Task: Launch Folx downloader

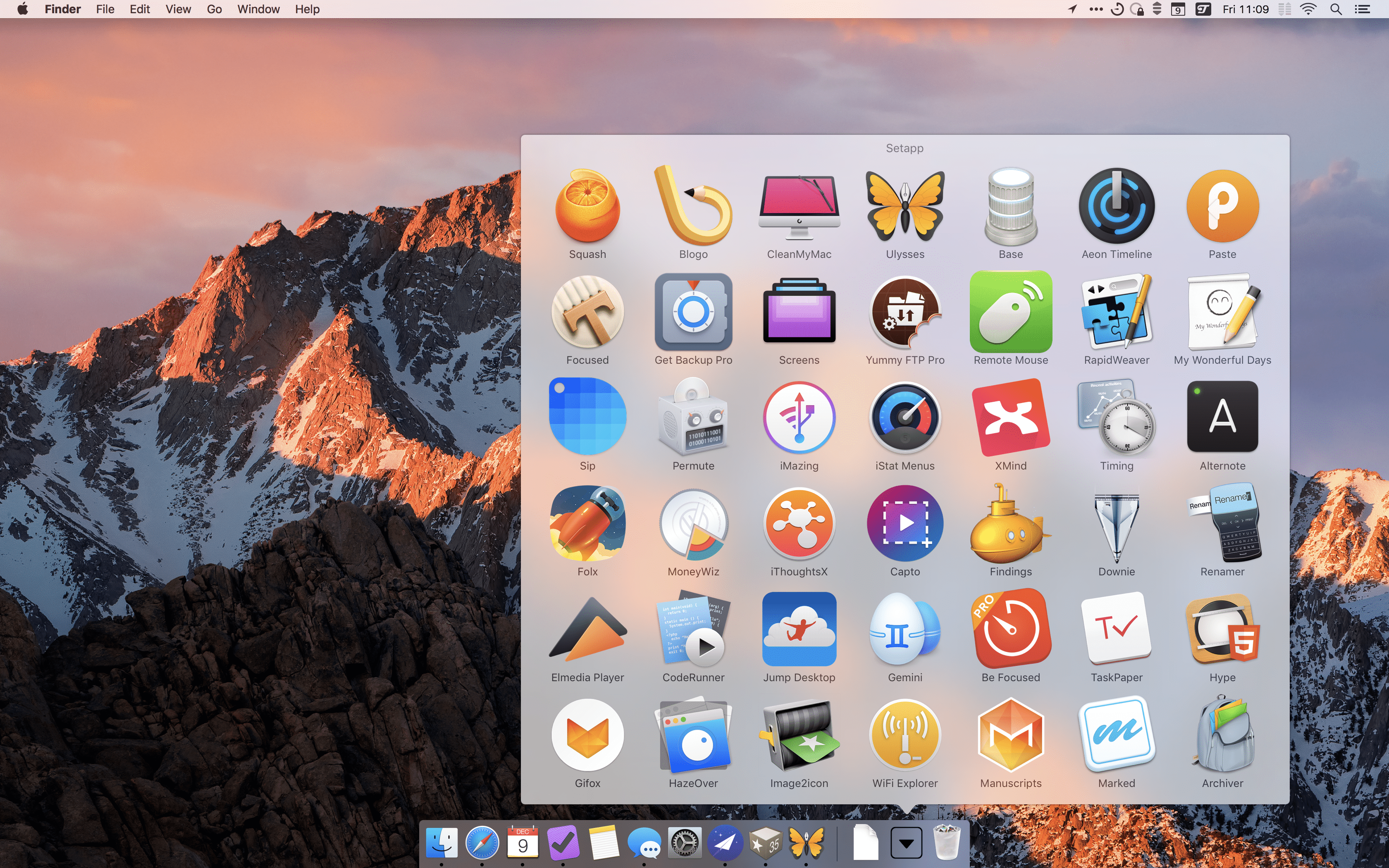Action: [587, 523]
